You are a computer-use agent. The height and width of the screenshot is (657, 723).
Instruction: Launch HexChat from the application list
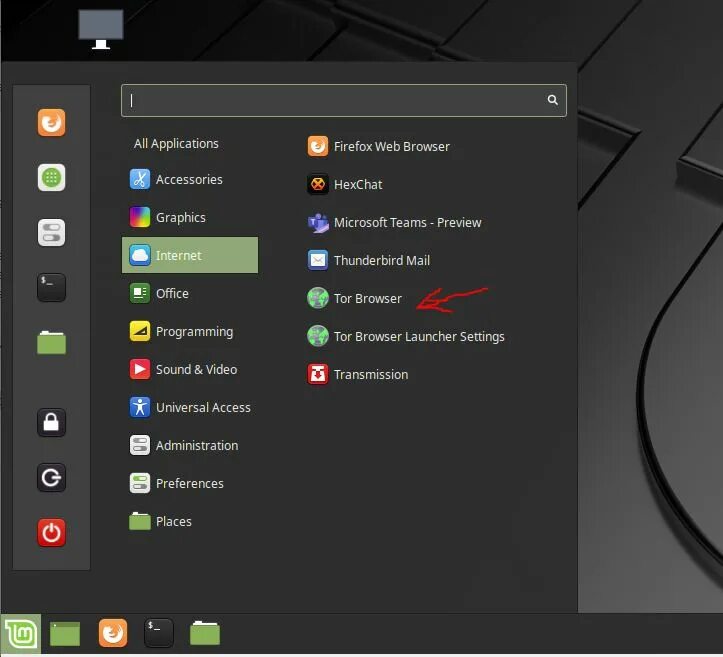click(x=344, y=184)
